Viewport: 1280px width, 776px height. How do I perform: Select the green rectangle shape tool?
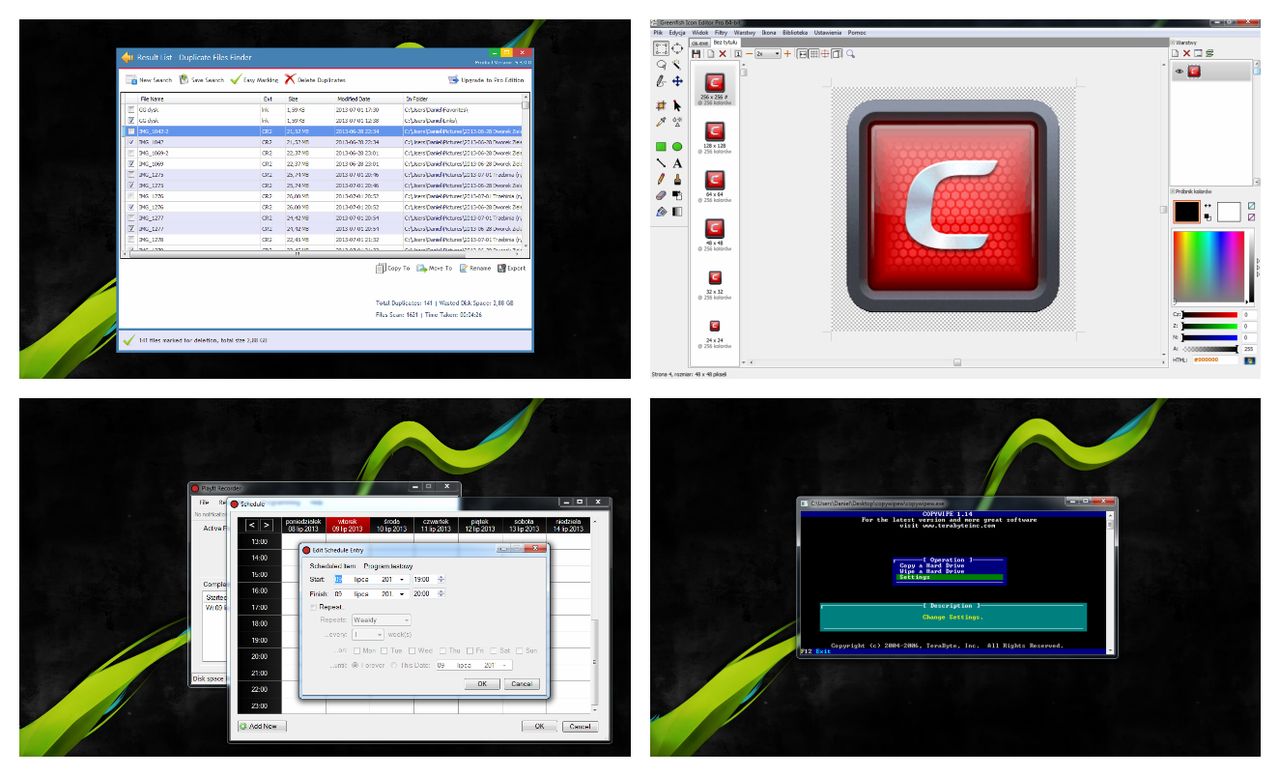coord(661,147)
